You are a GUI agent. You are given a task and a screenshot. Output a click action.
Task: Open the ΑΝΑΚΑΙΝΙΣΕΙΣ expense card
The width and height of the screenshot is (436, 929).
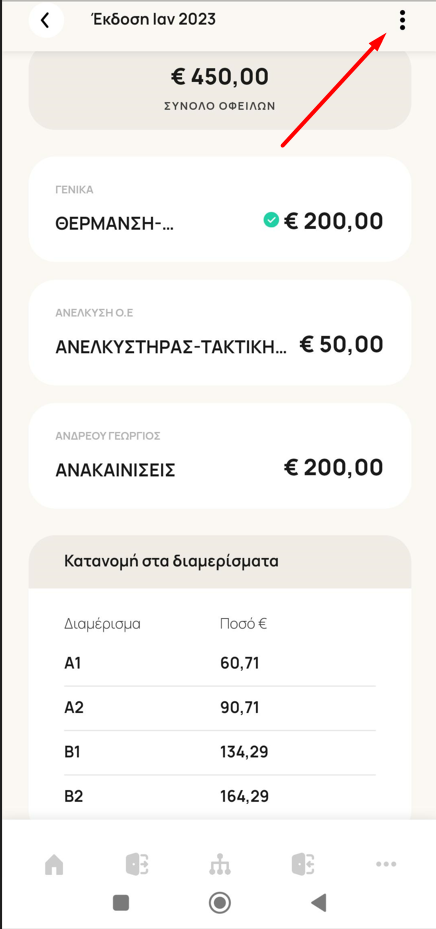(220, 456)
